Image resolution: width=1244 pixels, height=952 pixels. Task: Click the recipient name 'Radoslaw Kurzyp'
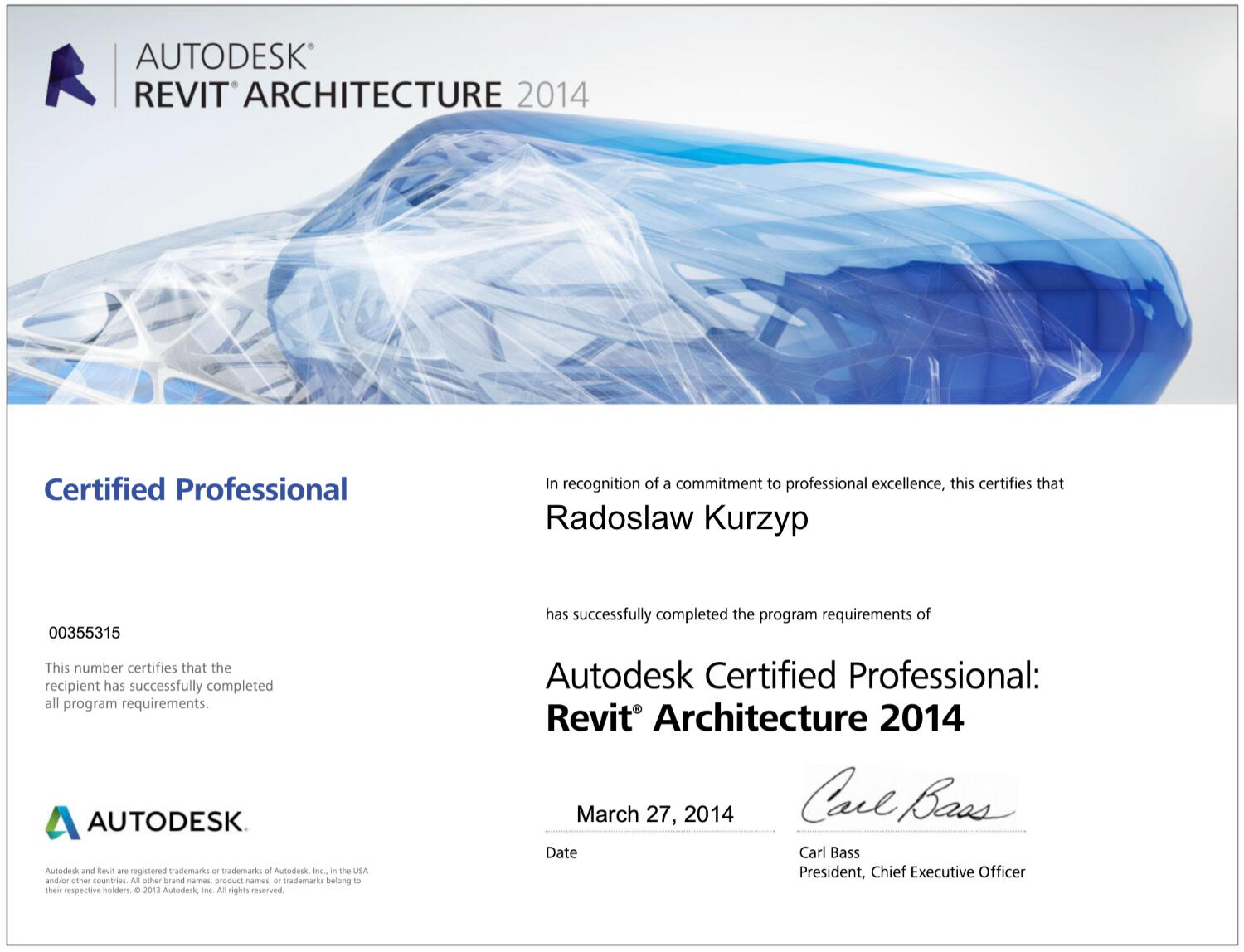677,518
